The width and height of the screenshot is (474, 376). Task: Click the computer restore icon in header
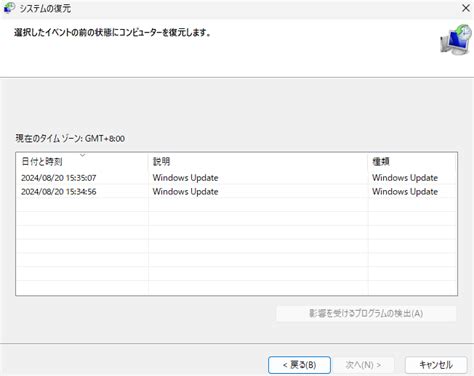point(456,39)
